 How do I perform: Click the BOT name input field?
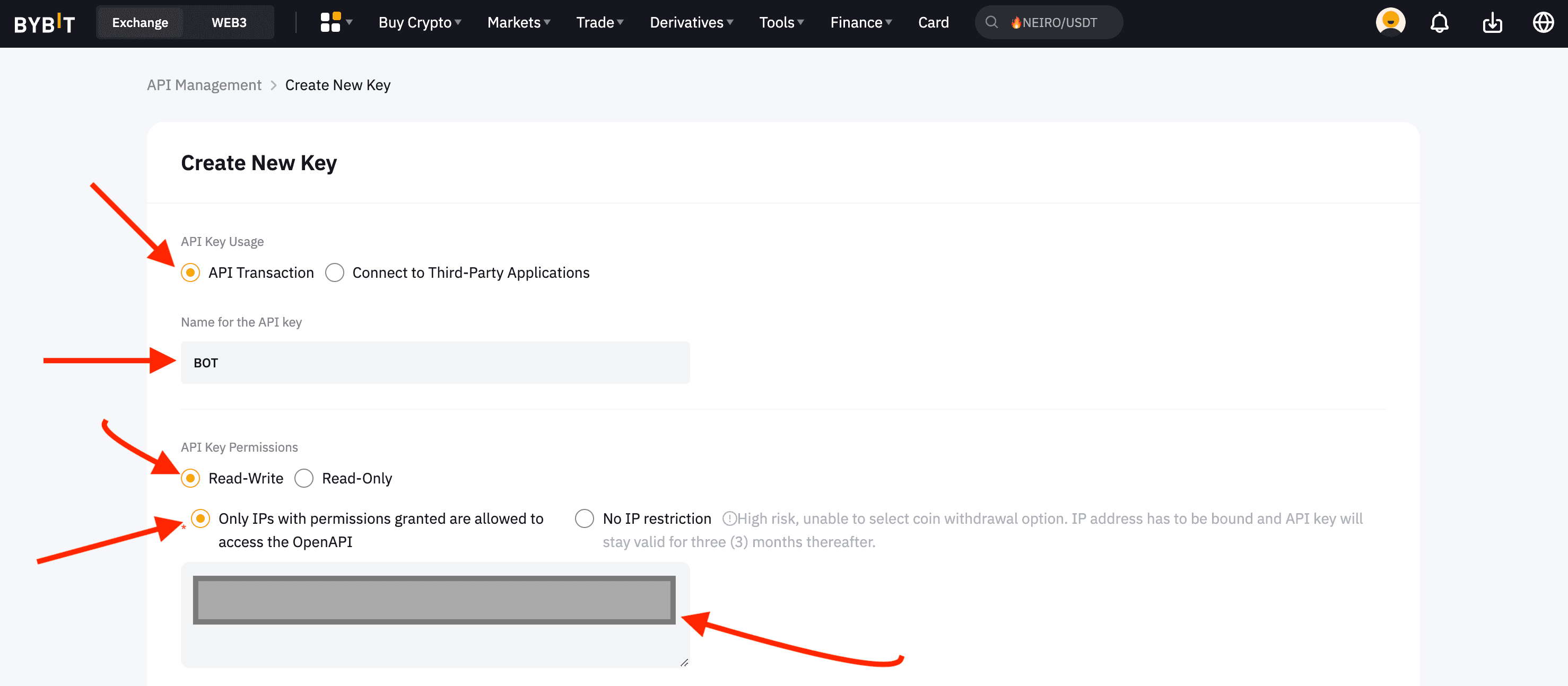point(435,362)
